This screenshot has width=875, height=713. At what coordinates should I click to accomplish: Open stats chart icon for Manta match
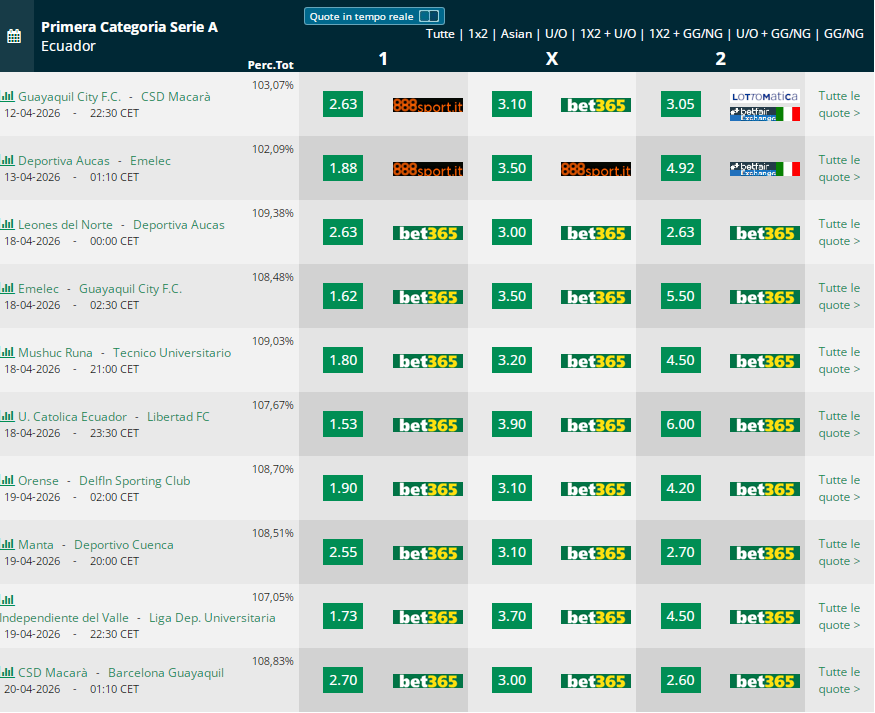click(x=7, y=544)
